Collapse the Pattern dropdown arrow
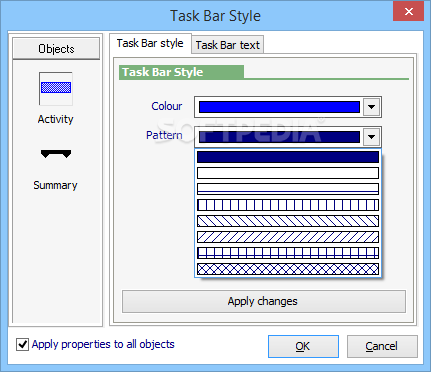This screenshot has width=431, height=372. pos(371,137)
